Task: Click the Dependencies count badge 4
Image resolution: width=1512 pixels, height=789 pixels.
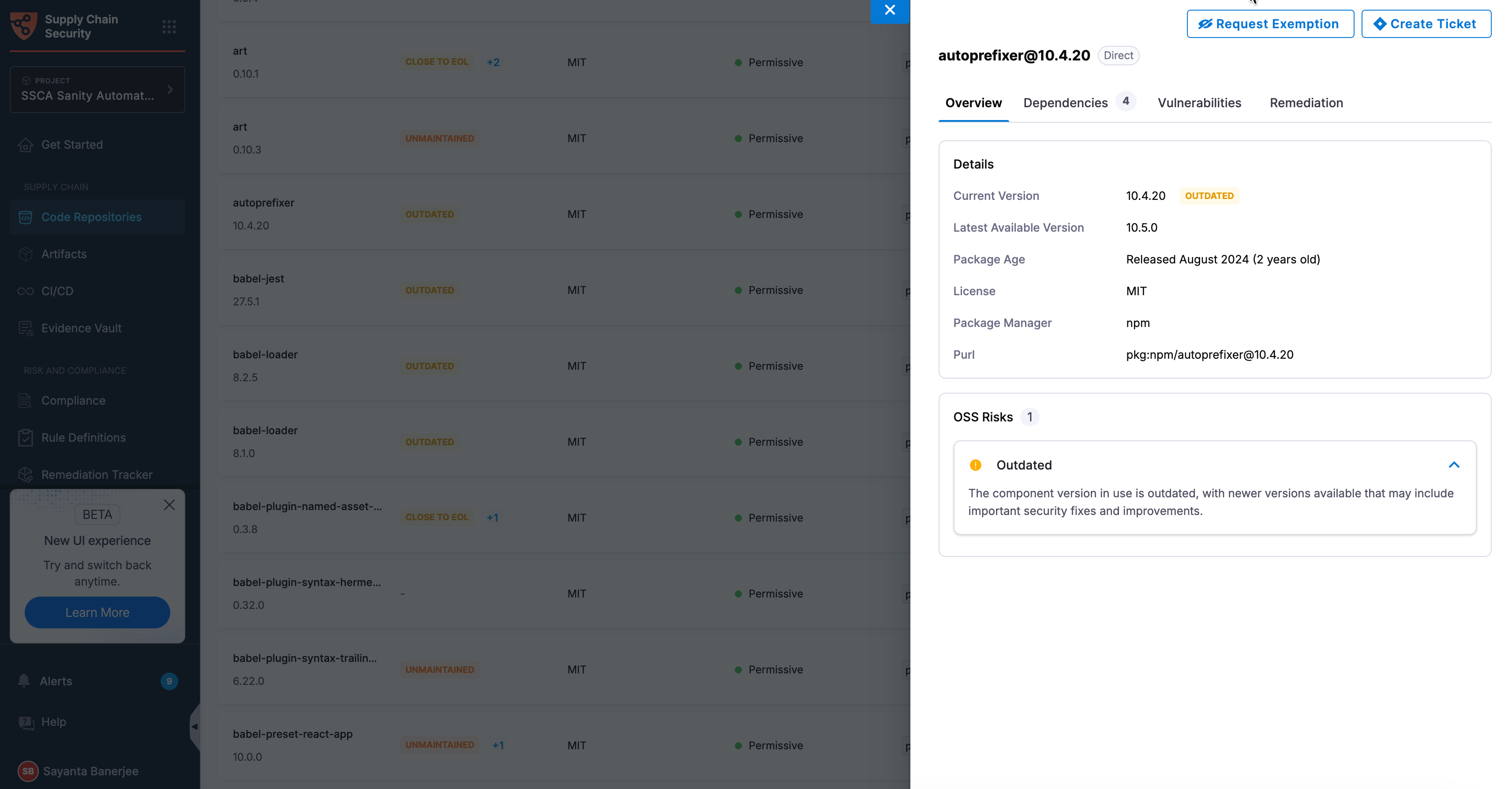Action: tap(1125, 101)
